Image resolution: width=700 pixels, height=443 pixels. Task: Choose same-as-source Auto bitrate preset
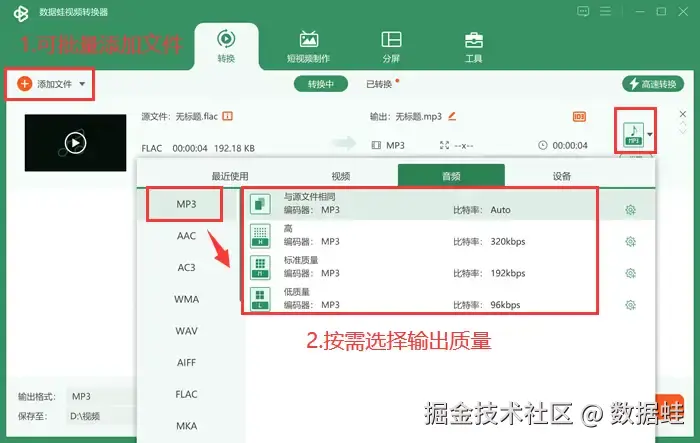pyautogui.click(x=449, y=204)
